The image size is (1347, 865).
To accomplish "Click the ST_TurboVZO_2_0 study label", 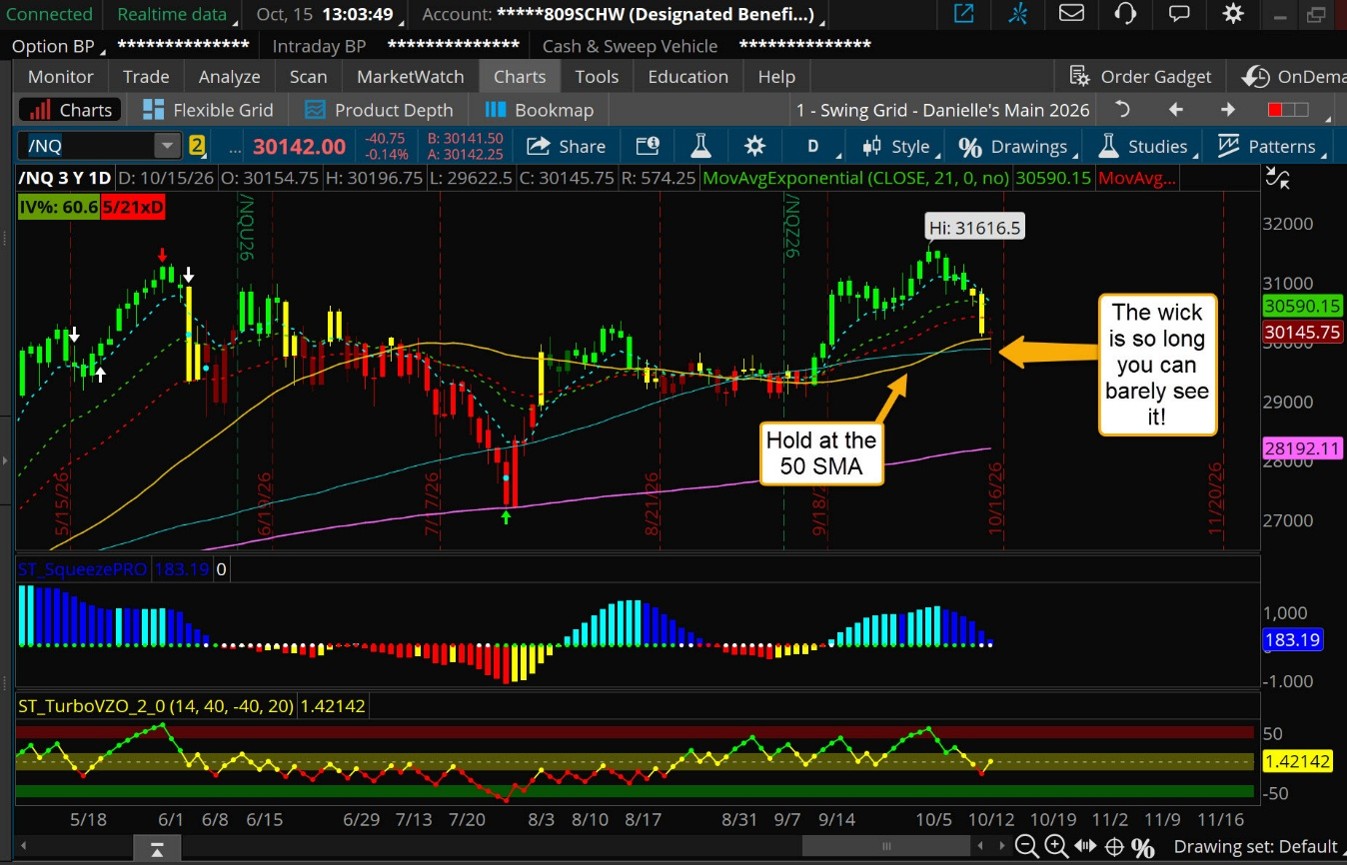I will click(x=156, y=706).
